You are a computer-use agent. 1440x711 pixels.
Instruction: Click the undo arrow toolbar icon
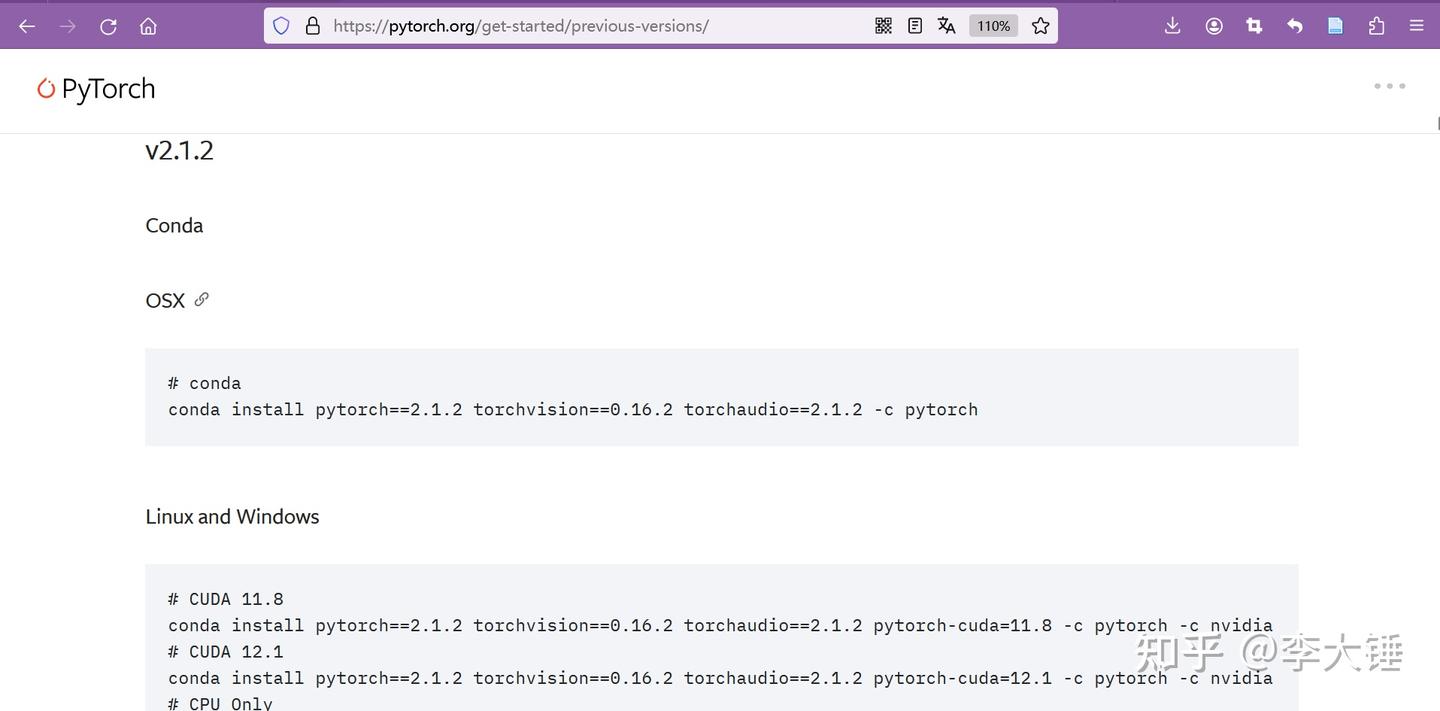(1295, 26)
